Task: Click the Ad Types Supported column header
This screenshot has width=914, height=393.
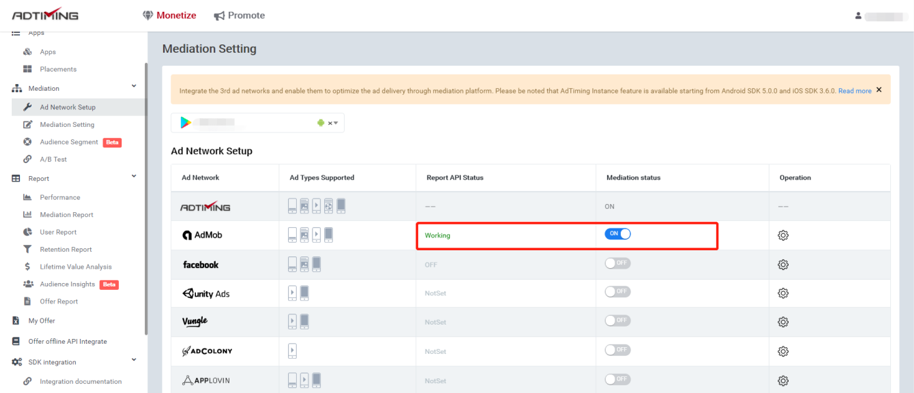Action: pos(322,178)
